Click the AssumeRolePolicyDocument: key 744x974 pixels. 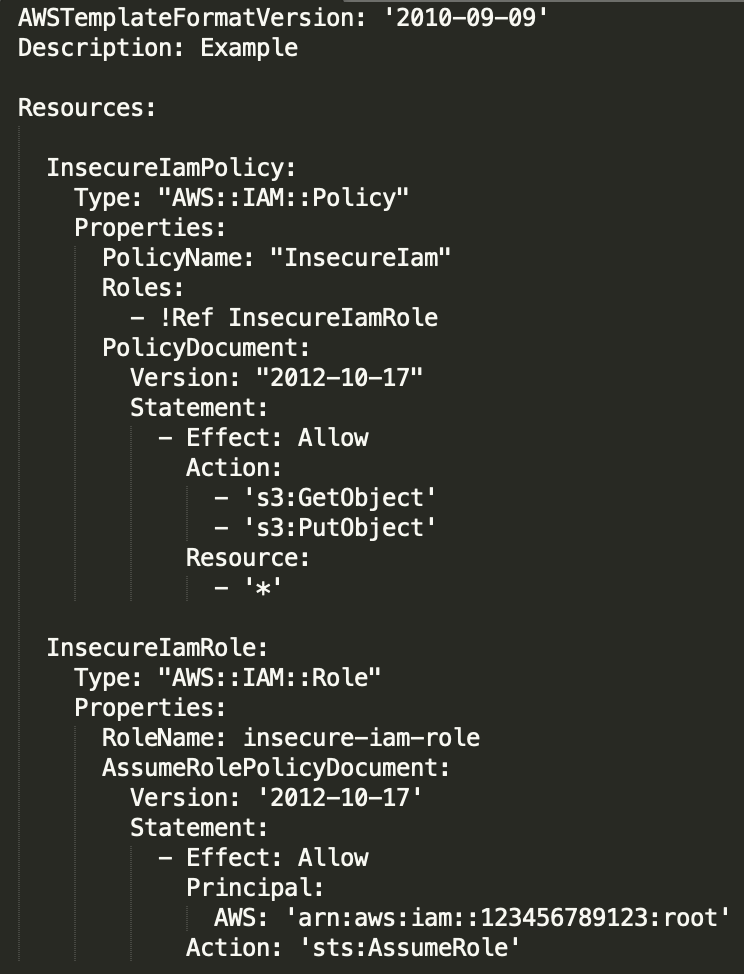click(277, 767)
